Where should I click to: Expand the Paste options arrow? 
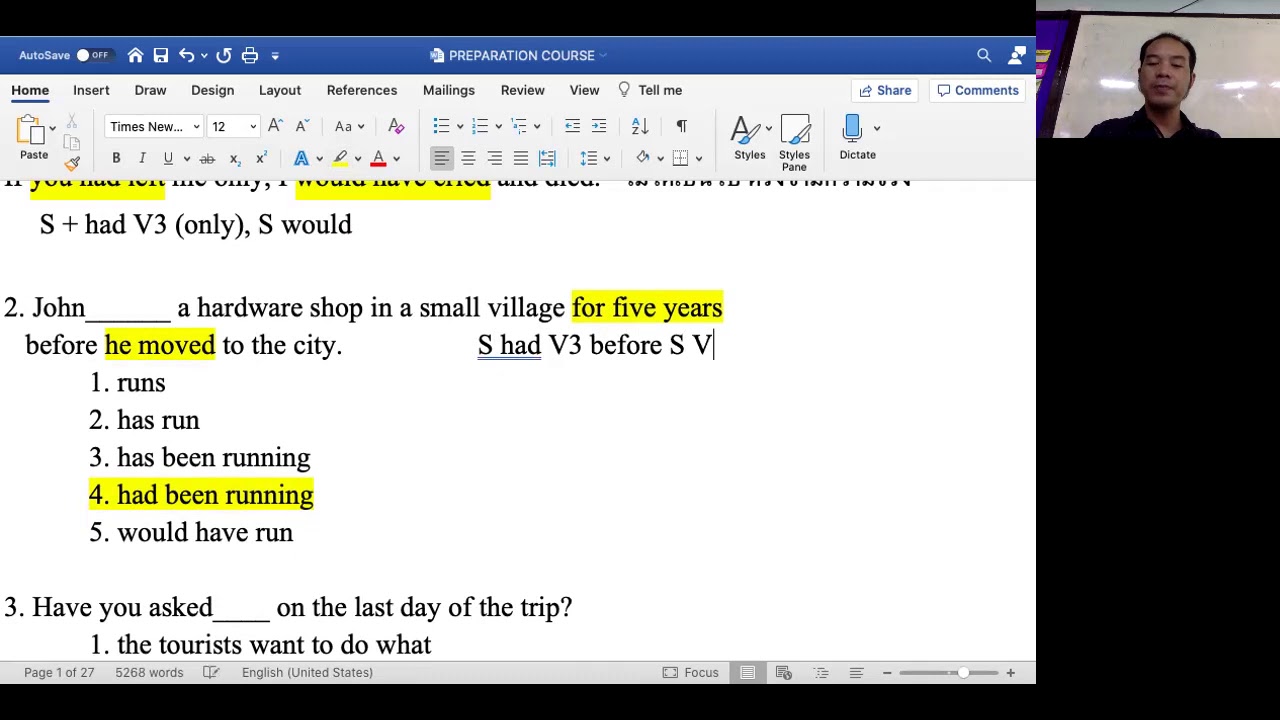(x=52, y=128)
